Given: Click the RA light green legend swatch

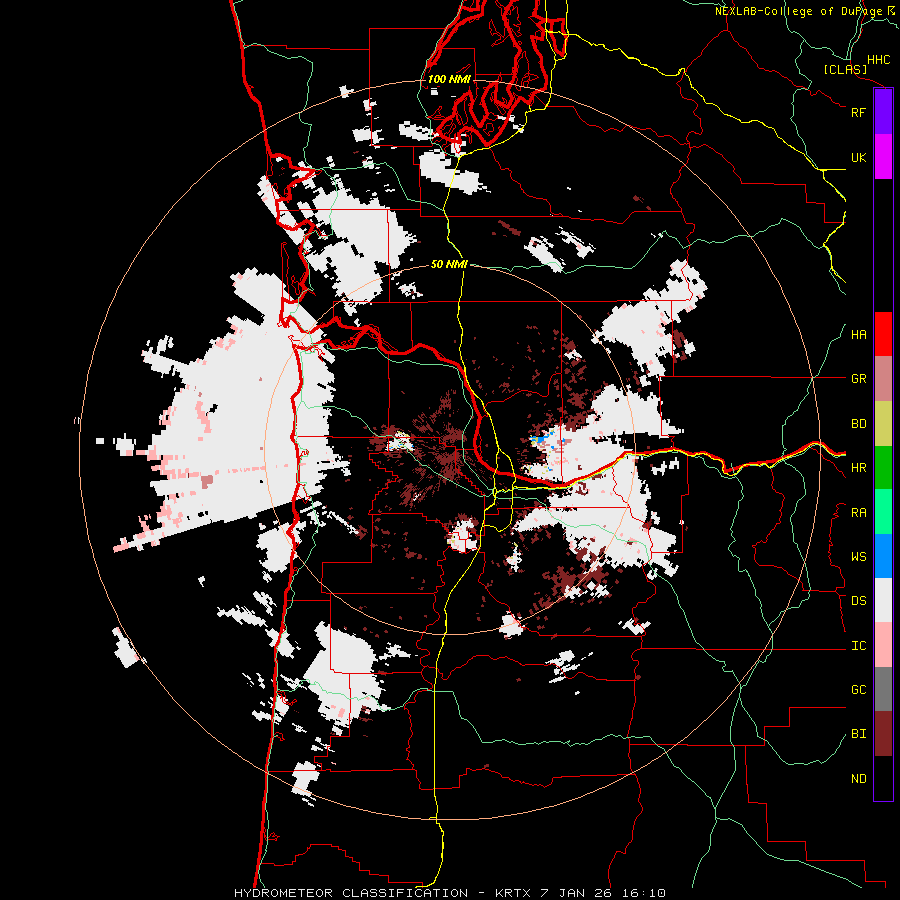Looking at the screenshot, I should [x=883, y=512].
